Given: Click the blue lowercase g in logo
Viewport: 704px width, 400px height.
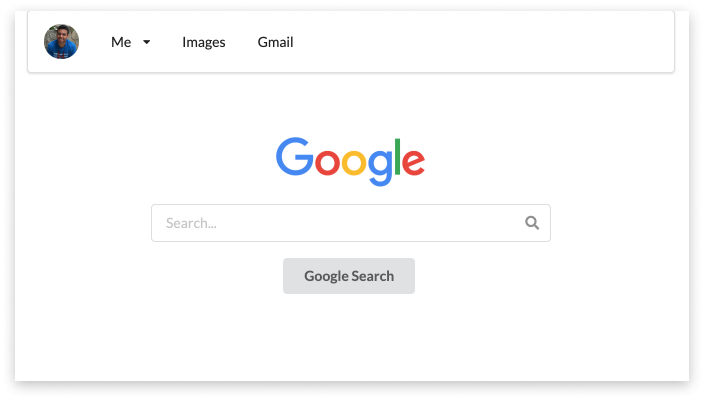Looking at the screenshot, I should pos(380,167).
